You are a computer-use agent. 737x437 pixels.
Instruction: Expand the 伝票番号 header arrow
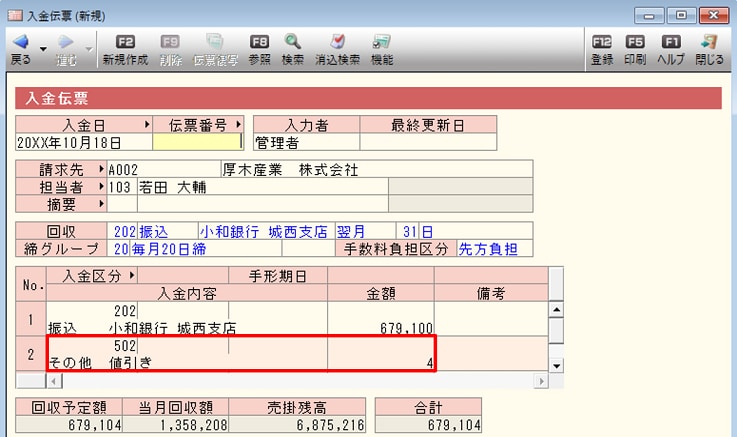point(238,125)
